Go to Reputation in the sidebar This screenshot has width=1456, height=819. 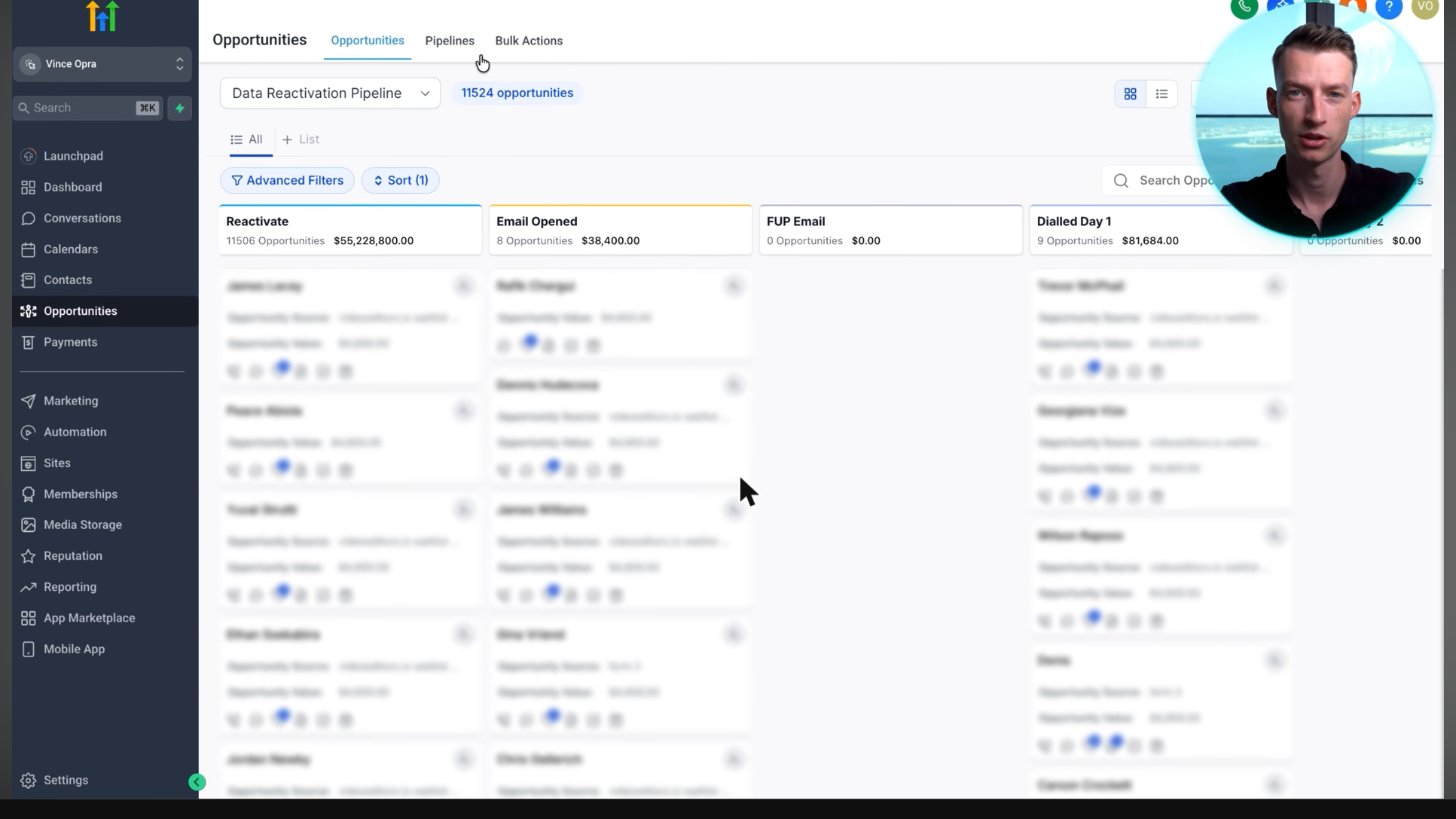point(72,556)
